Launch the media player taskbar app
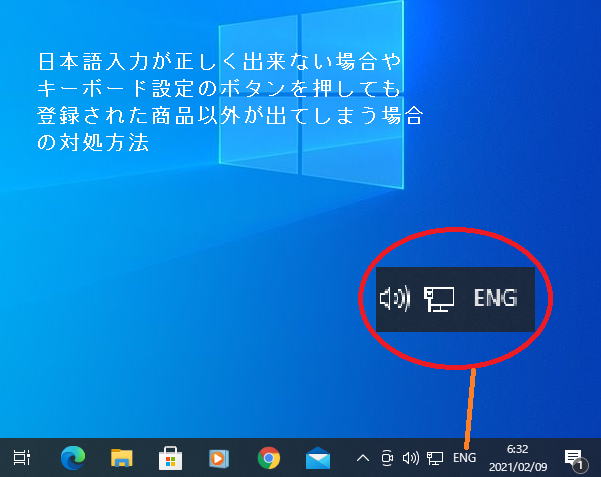The image size is (601, 477). point(219,458)
